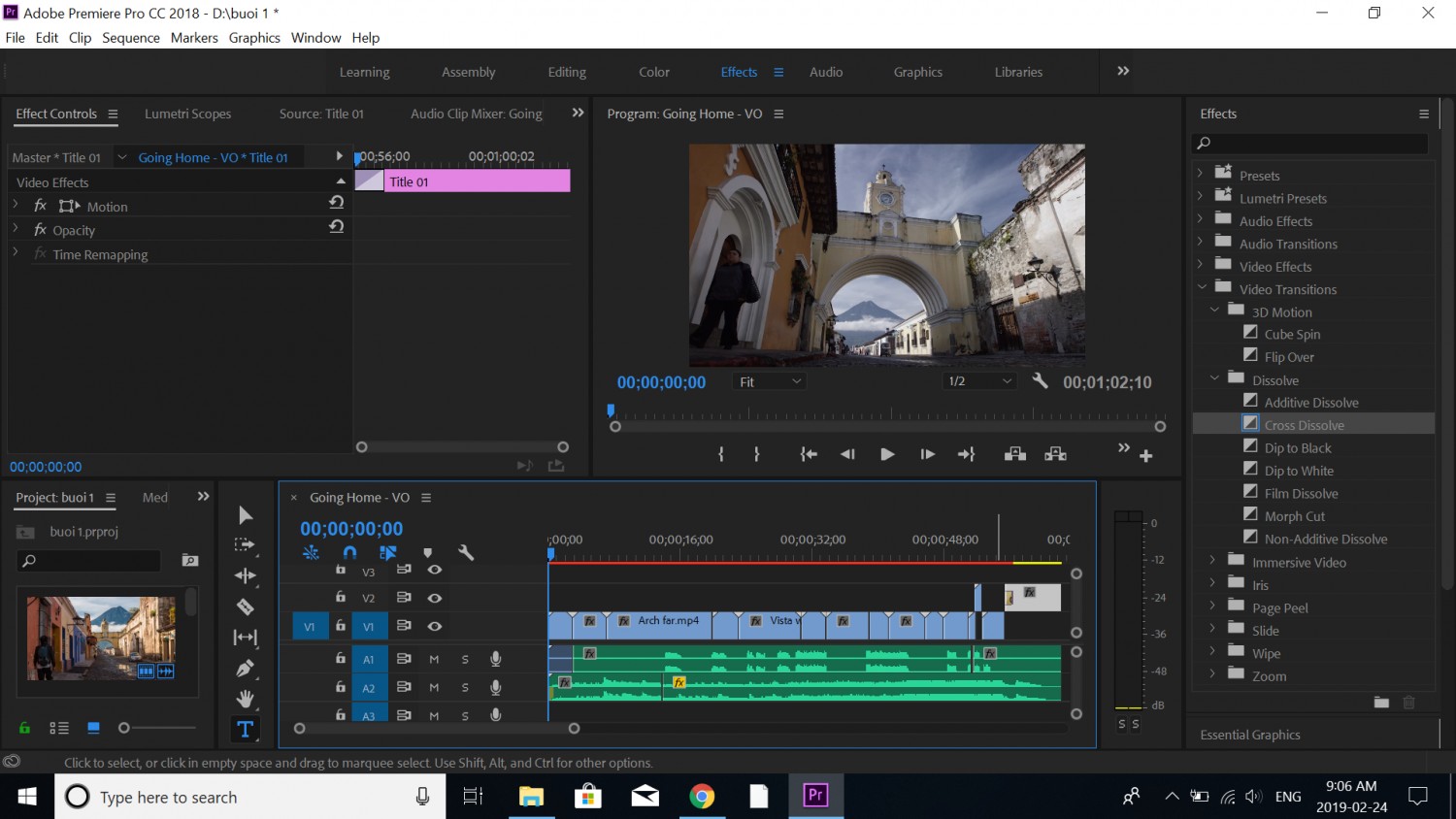Click the Effects panel search field
This screenshot has width=1456, height=819.
click(x=1310, y=144)
